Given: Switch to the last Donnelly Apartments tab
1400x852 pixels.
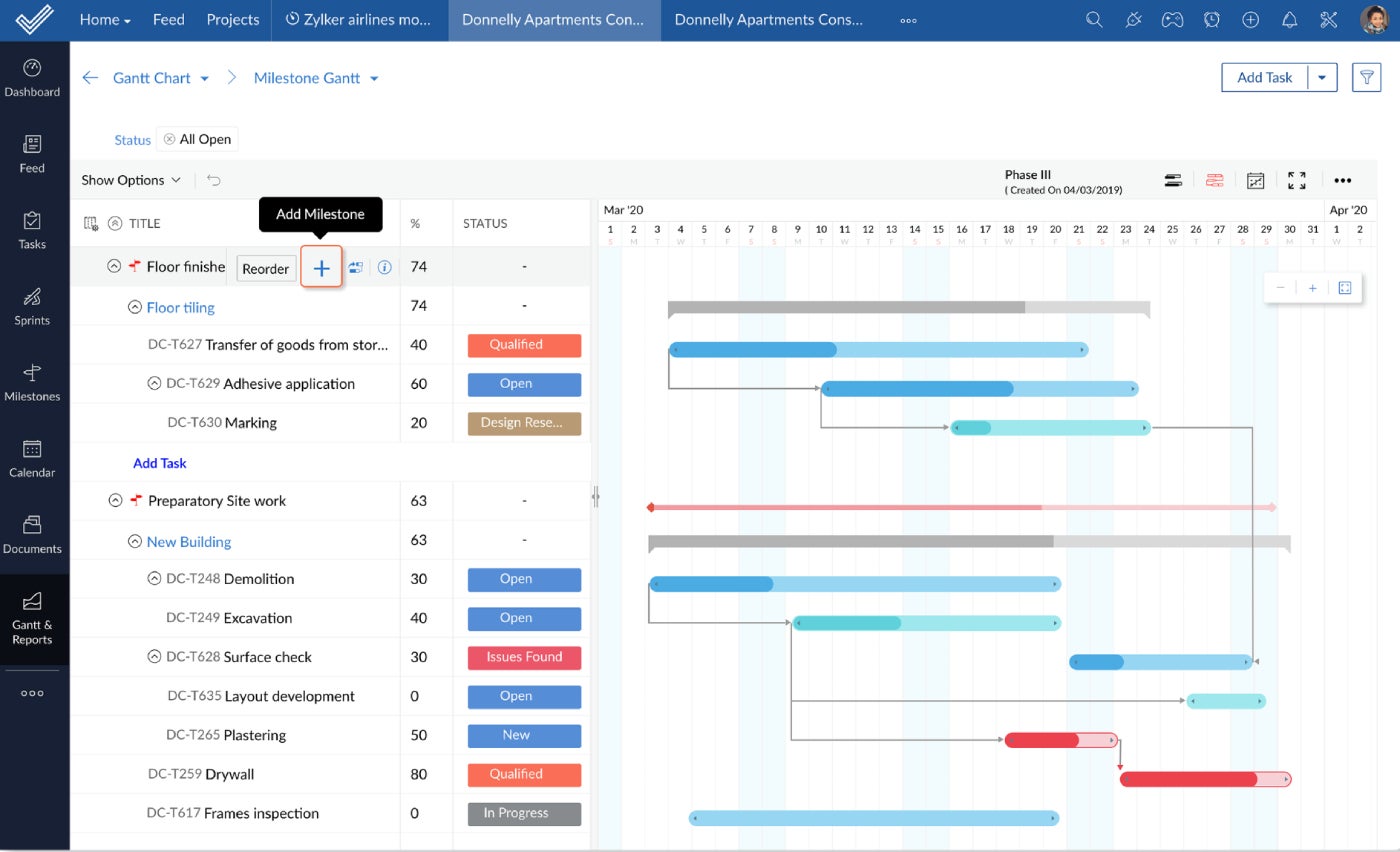Looking at the screenshot, I should [768, 20].
